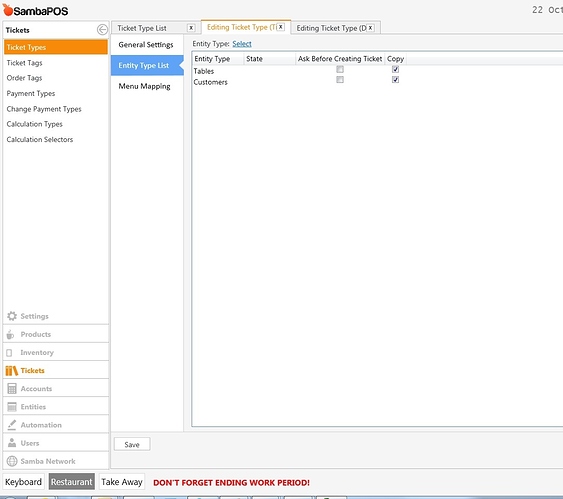Close the last Editing Ticket Type (D tab
Image resolution: width=563 pixels, height=499 pixels.
[x=370, y=28]
